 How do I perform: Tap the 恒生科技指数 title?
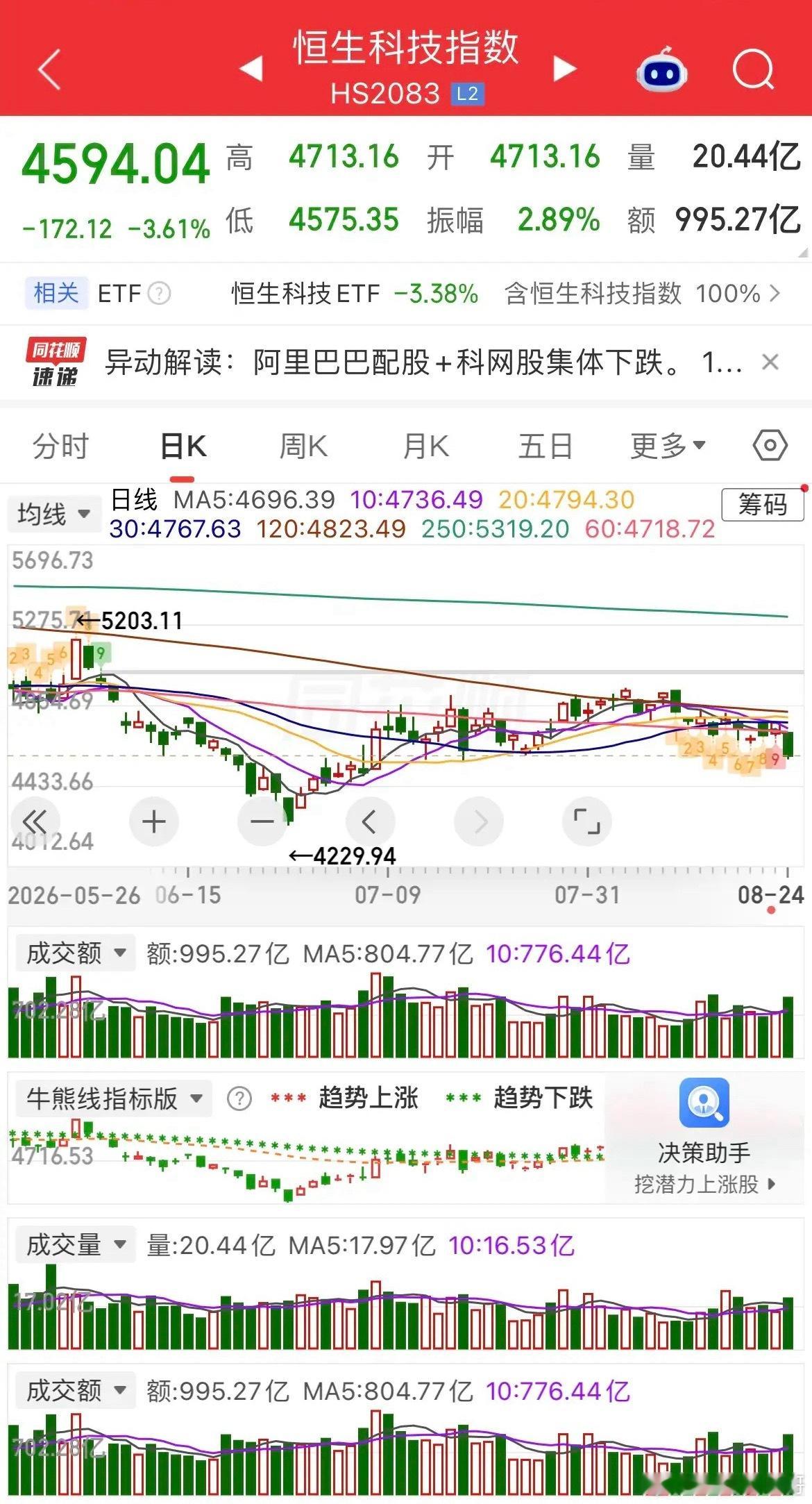point(405,47)
